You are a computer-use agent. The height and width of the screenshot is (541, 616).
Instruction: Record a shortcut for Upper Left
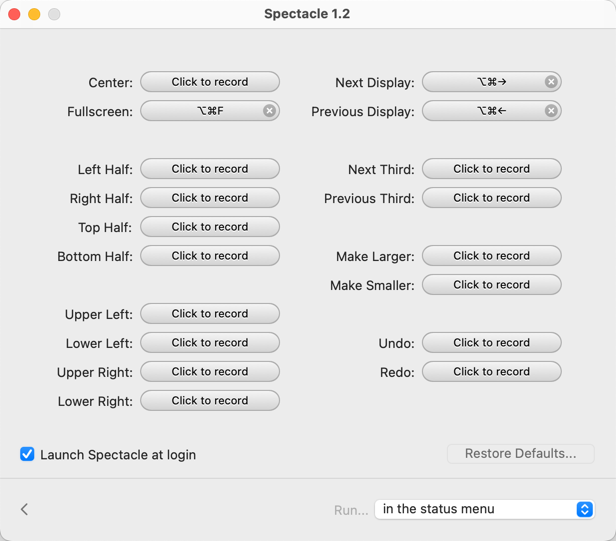(x=210, y=314)
